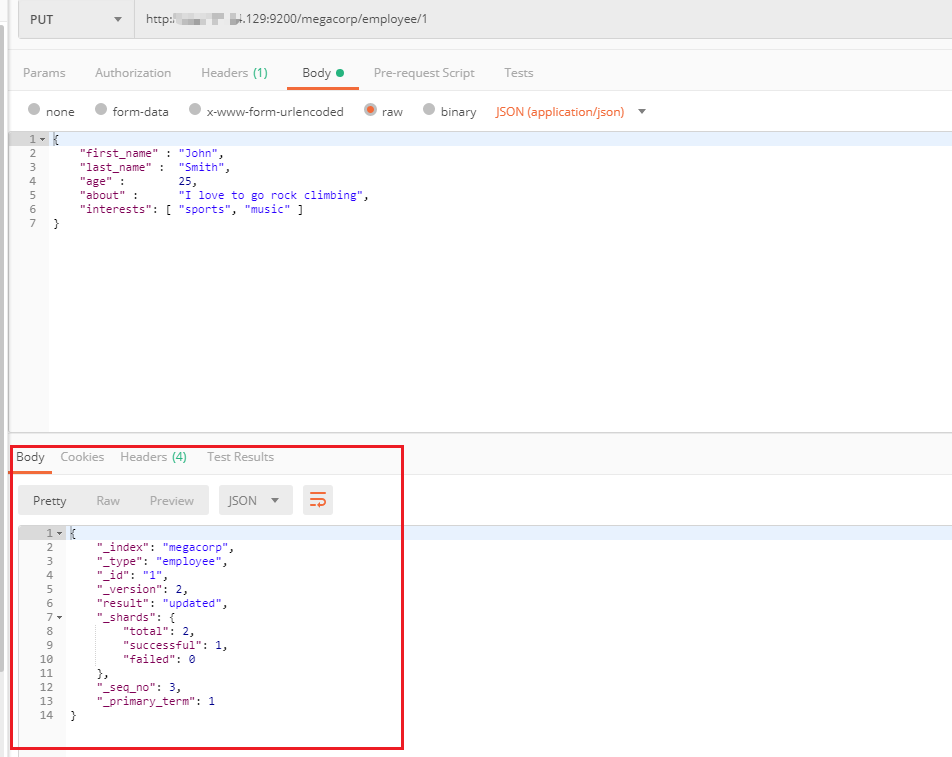Click the "successful": 1 response line

coord(175,645)
